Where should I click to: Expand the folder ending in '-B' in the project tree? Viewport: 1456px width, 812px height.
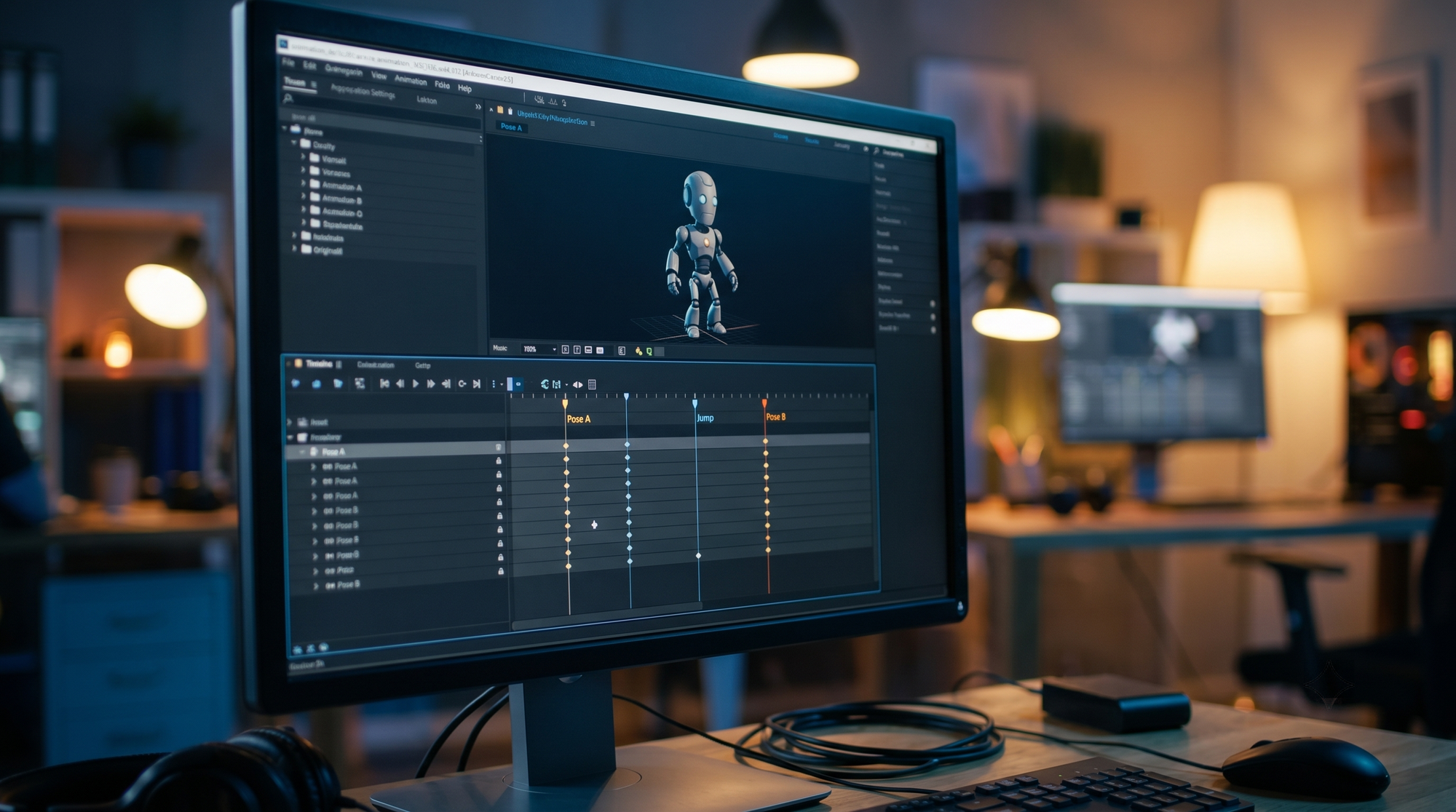tap(304, 196)
